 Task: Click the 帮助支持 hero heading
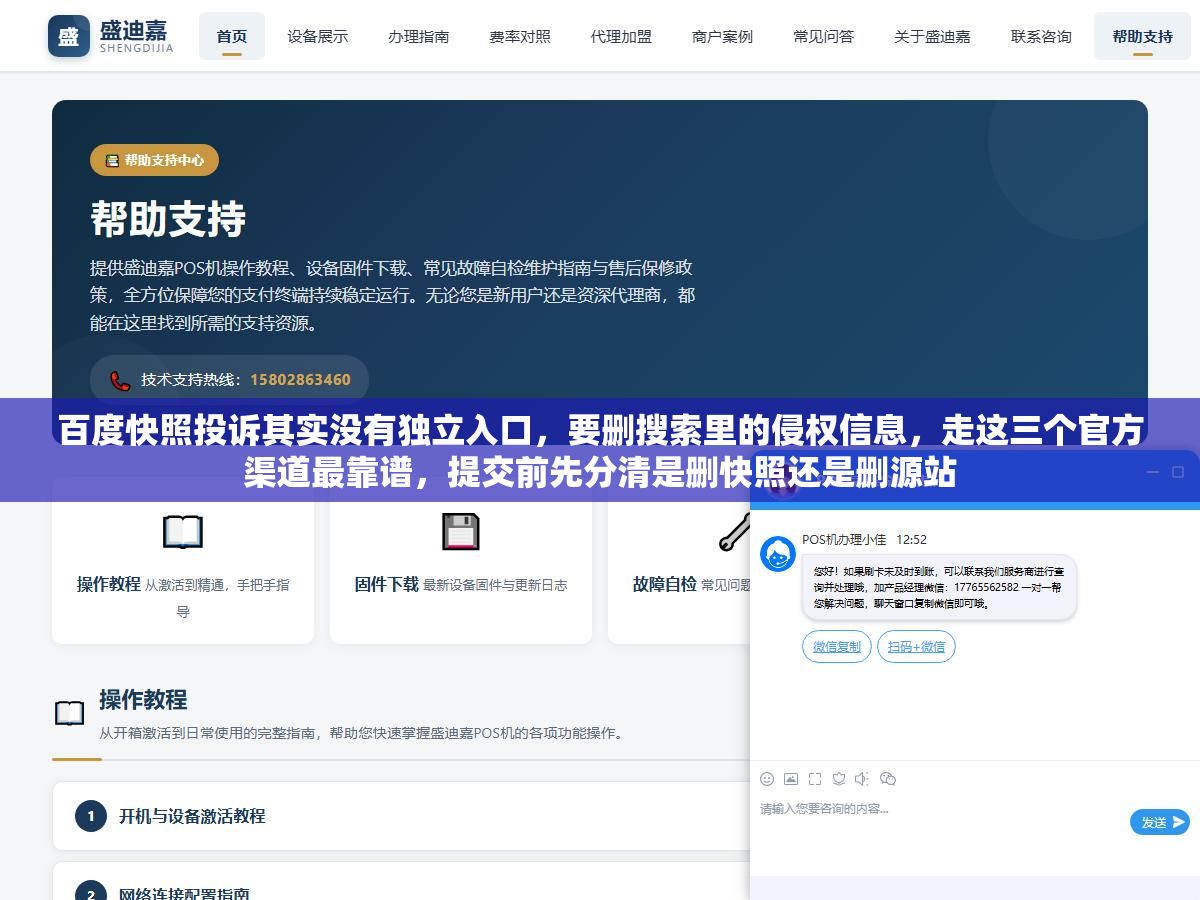(168, 219)
